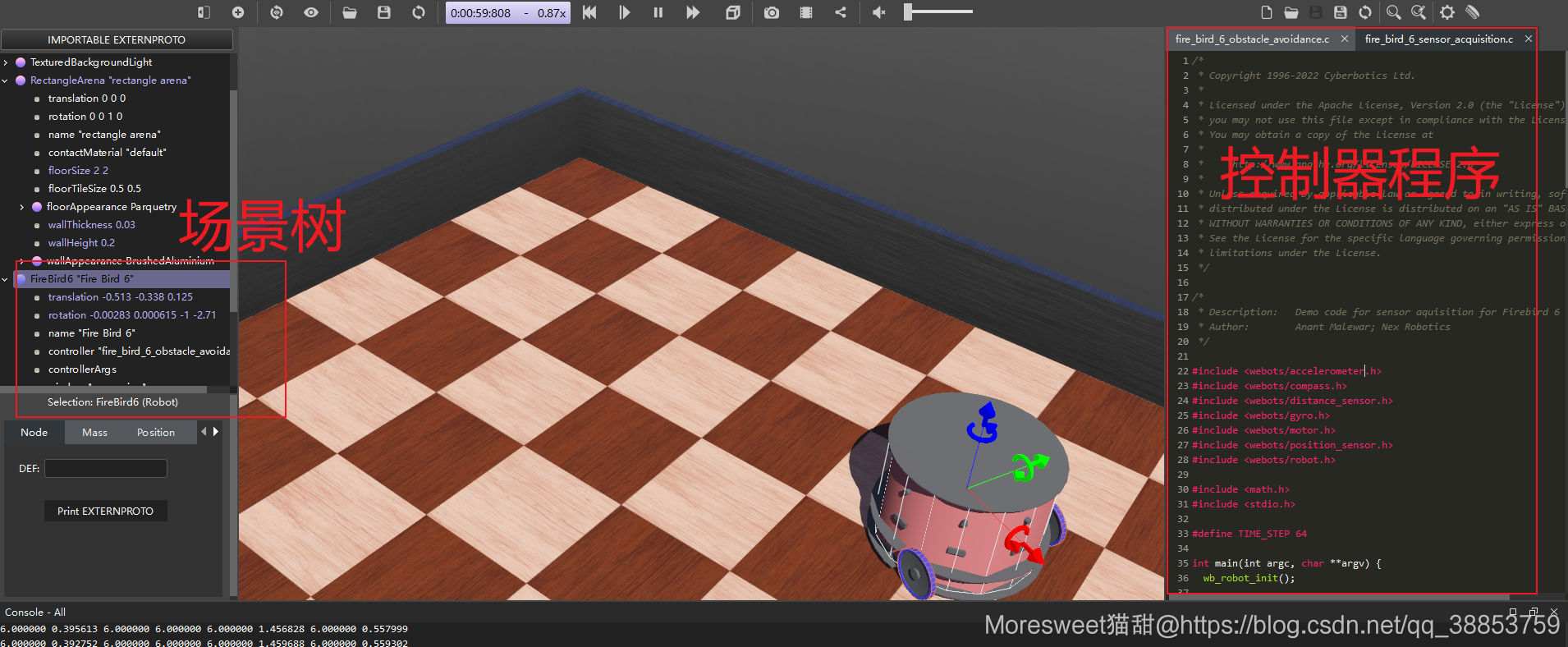Build the controller with gear icon
The image size is (1568, 647).
tap(1447, 12)
